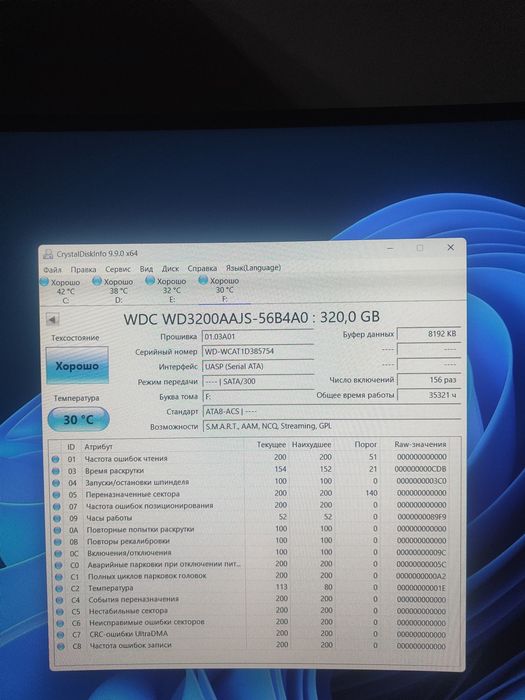Click status dot for attribute C2
525x700 pixels.
click(x=59, y=588)
